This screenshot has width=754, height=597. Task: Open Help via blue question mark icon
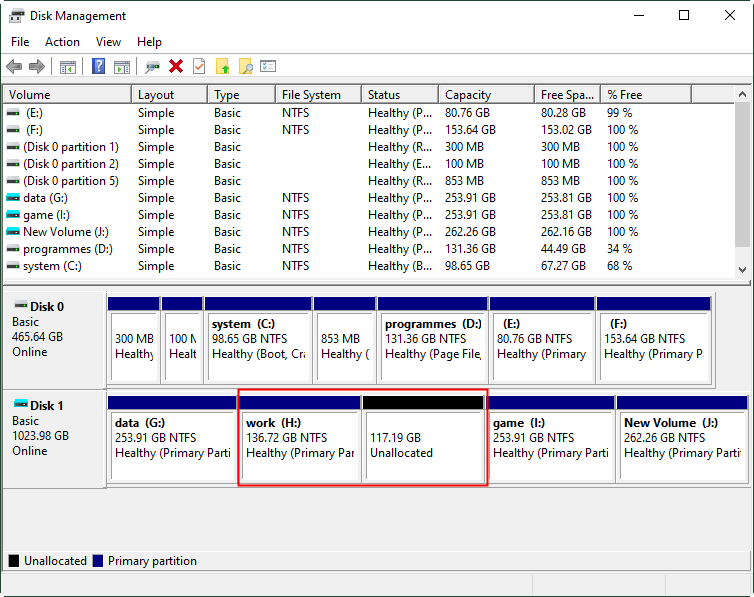click(99, 66)
